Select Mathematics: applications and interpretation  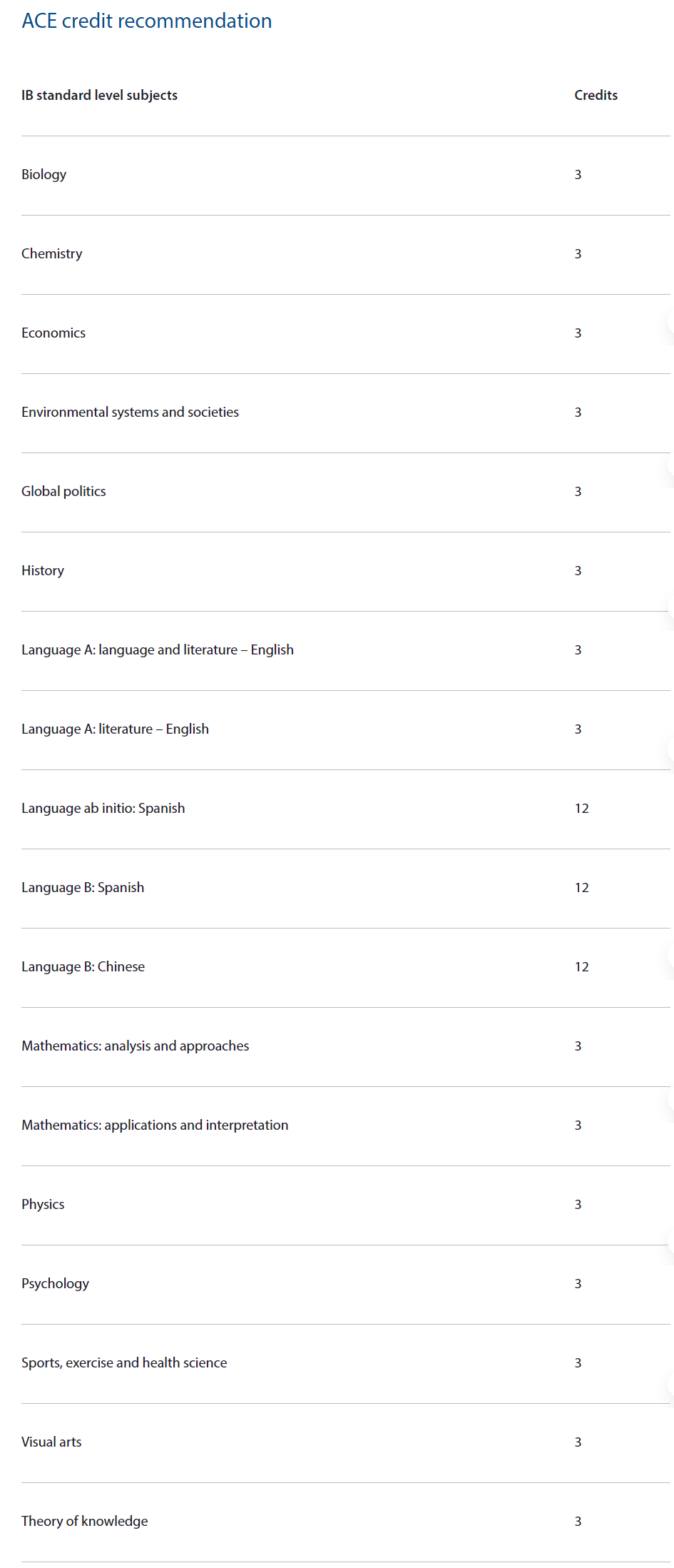pos(155,1126)
